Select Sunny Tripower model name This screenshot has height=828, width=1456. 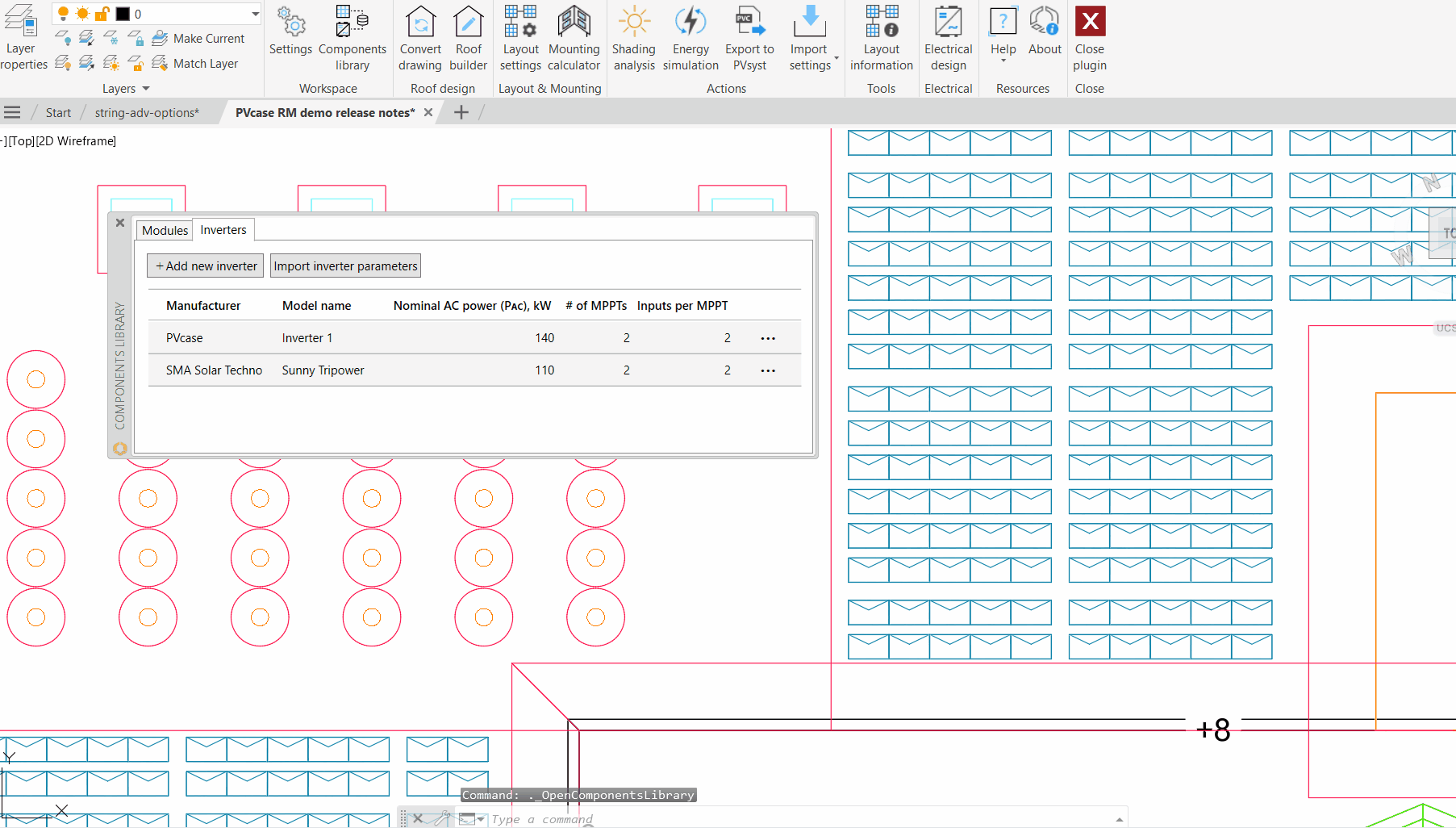tap(323, 370)
